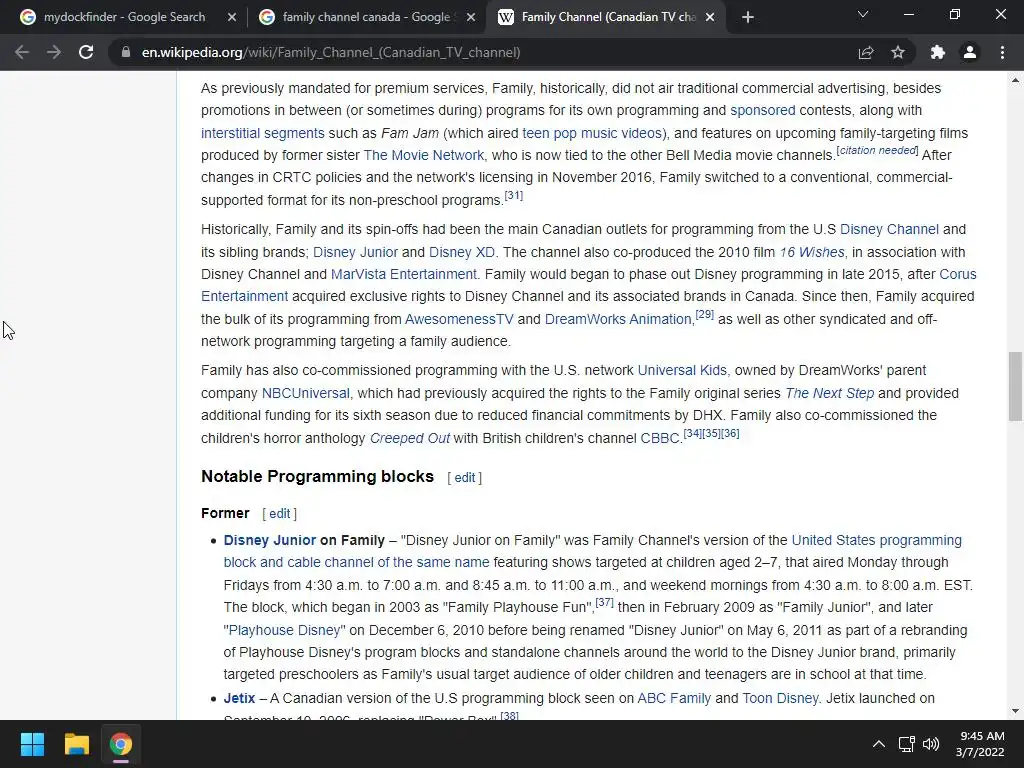Click page scrollbar thumb
The height and width of the screenshot is (768, 1024).
tap(1015, 387)
